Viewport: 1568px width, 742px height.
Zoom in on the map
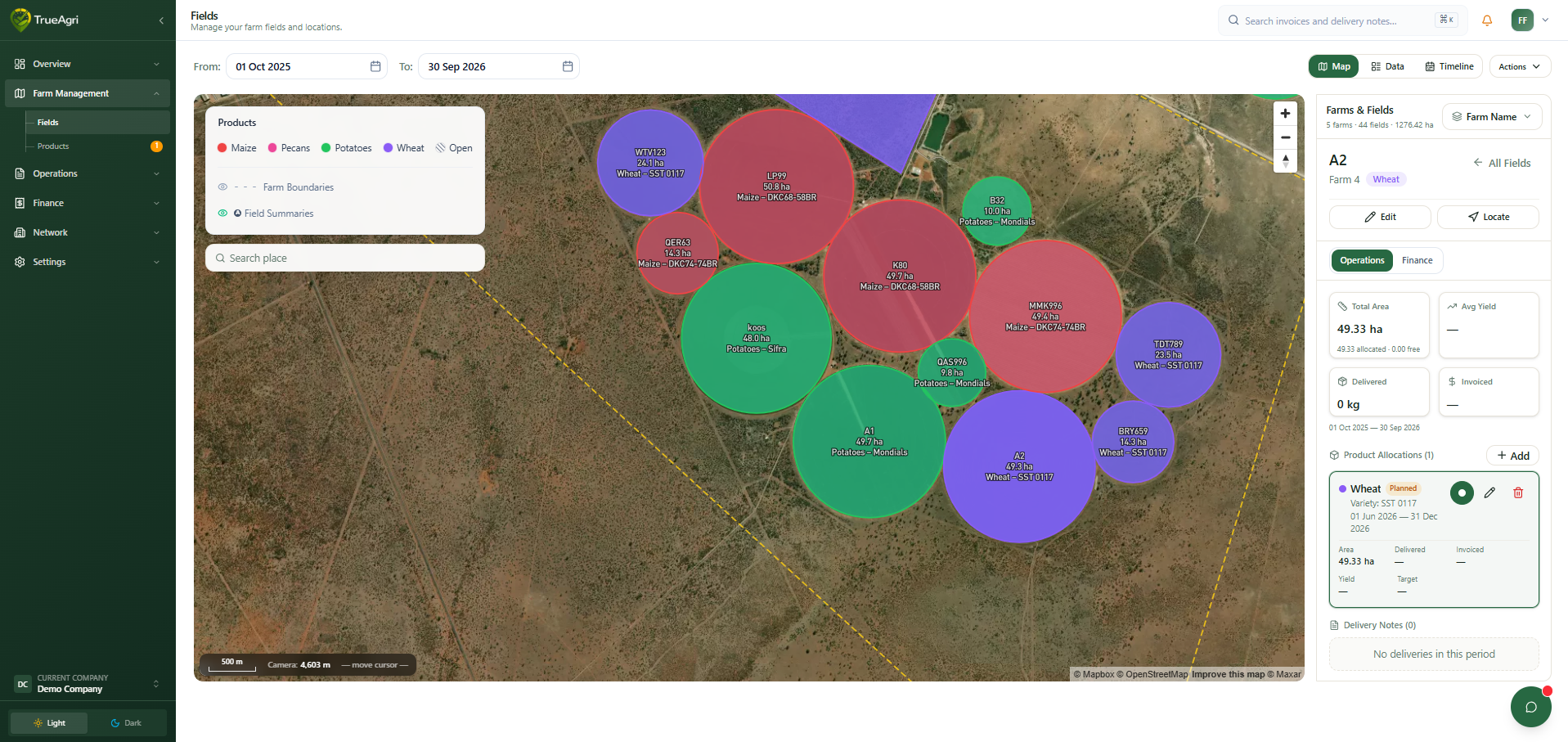coord(1285,114)
